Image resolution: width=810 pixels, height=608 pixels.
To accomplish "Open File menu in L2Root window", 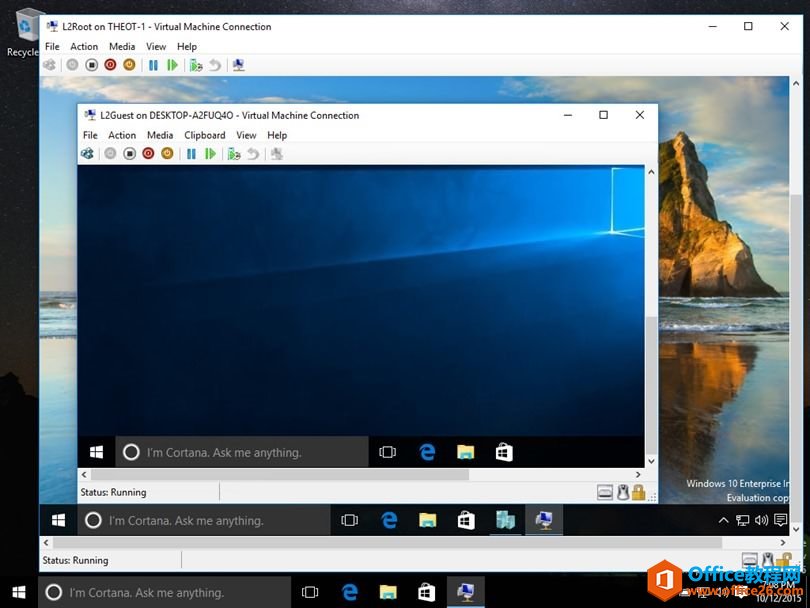I will click(x=52, y=46).
